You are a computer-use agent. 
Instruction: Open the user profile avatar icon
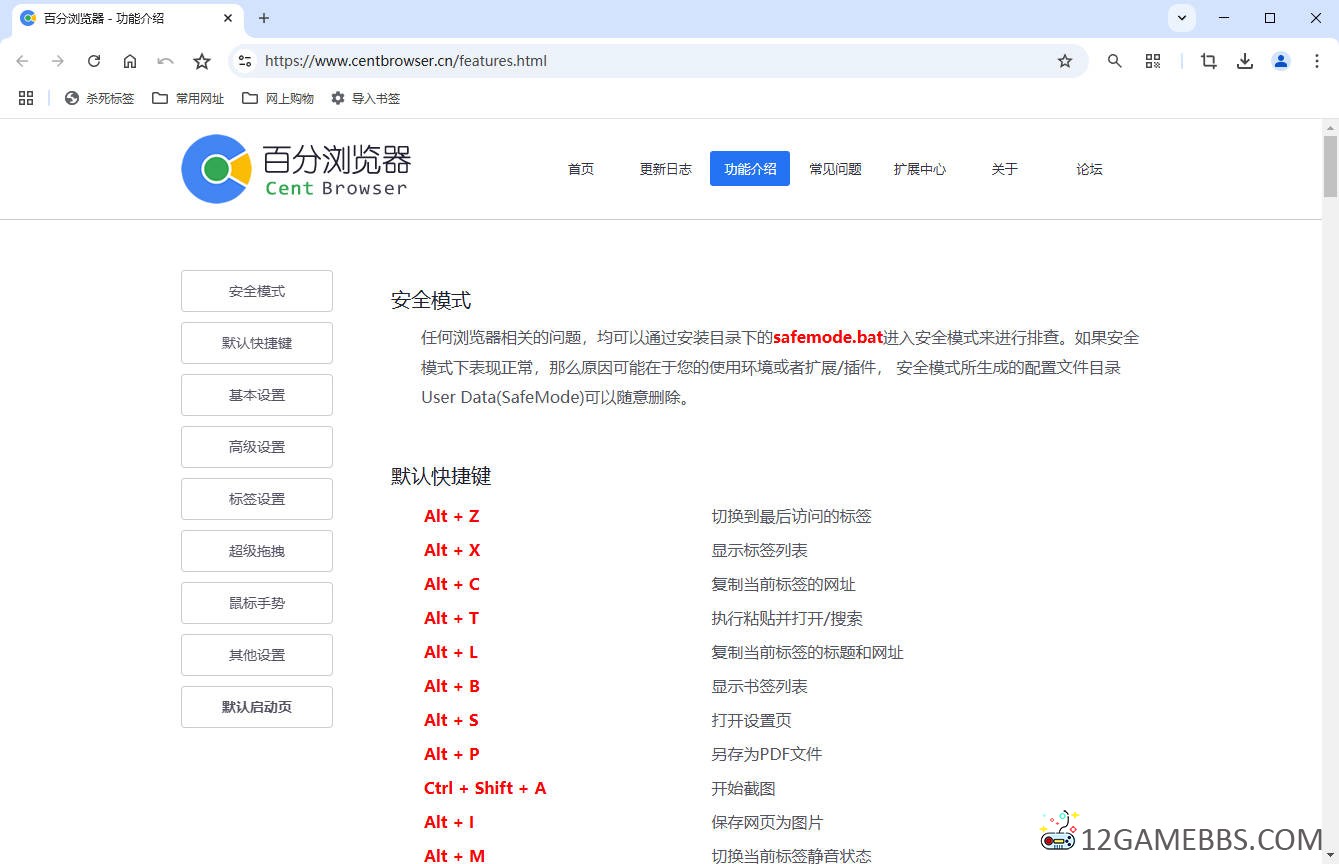coord(1281,61)
